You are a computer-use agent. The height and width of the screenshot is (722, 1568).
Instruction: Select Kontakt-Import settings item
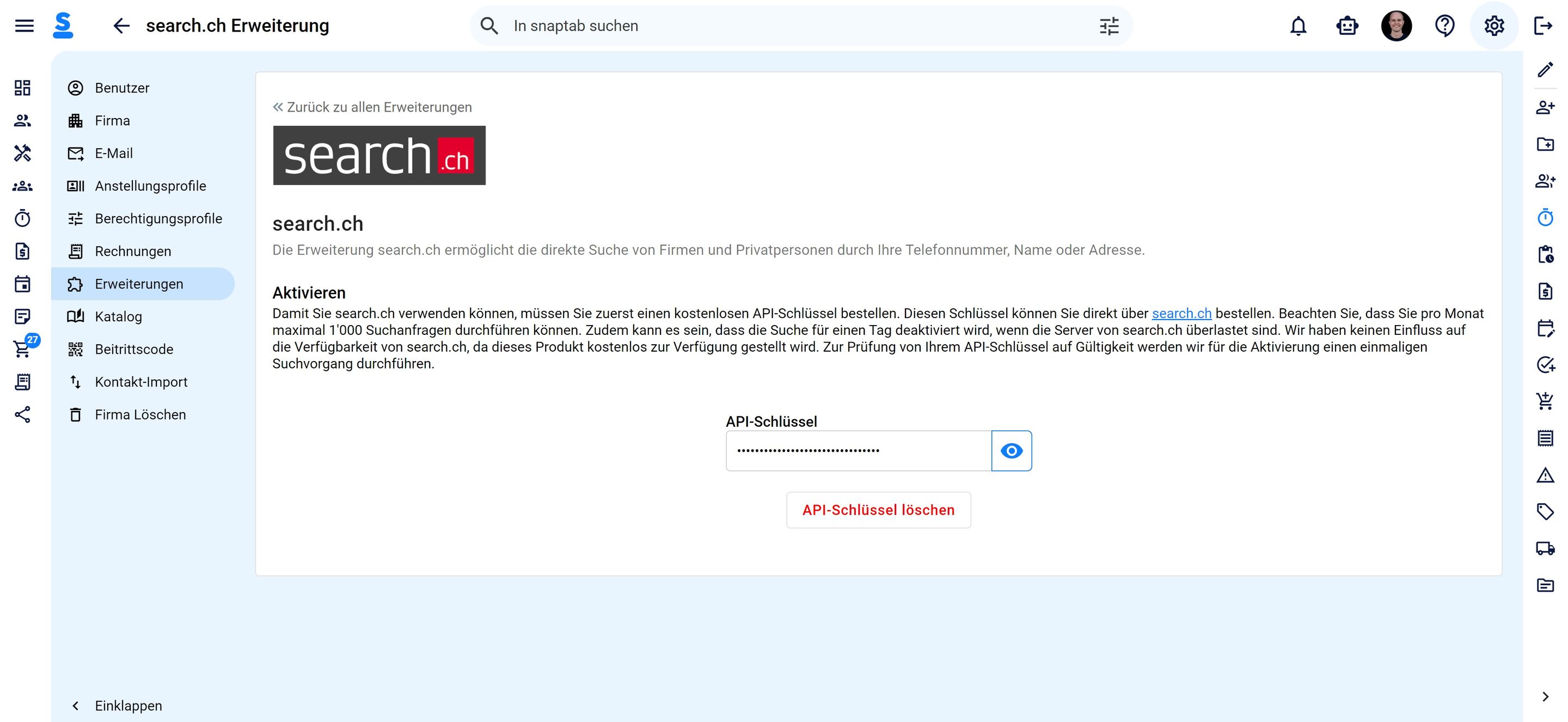(143, 382)
